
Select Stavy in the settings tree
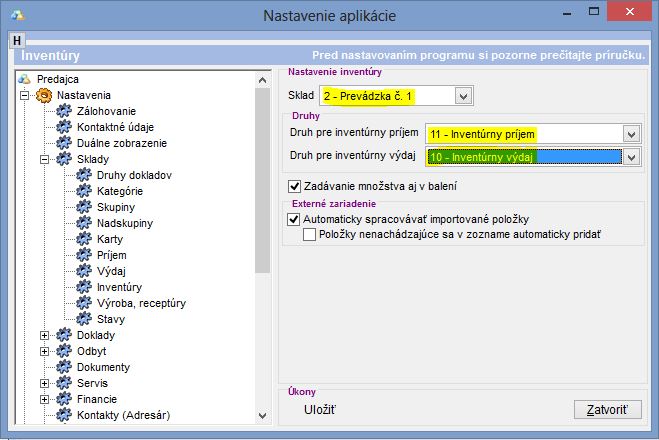click(x=111, y=319)
